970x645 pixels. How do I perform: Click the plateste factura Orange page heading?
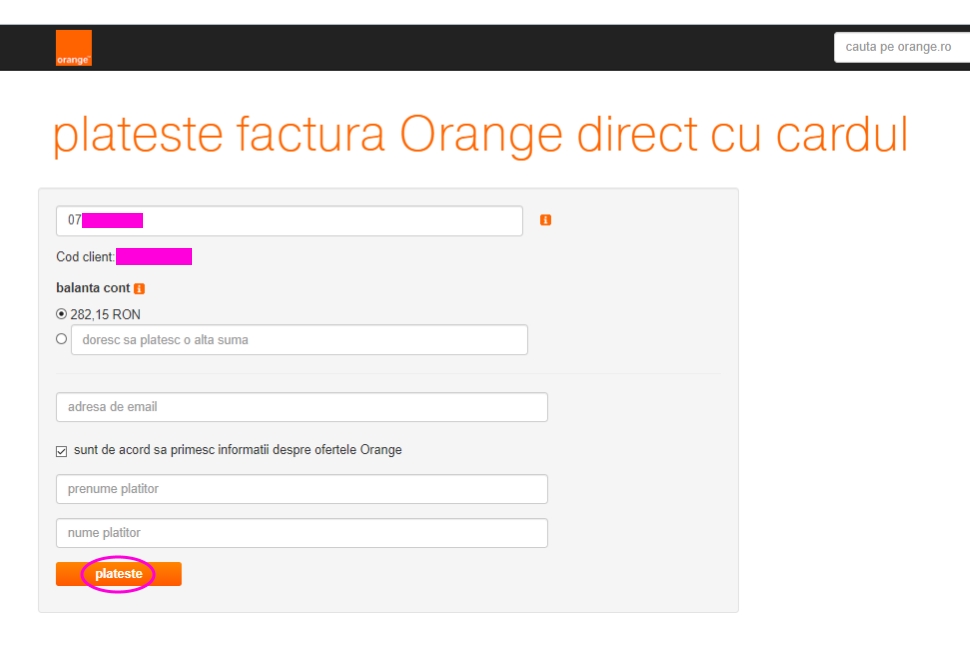click(480, 134)
